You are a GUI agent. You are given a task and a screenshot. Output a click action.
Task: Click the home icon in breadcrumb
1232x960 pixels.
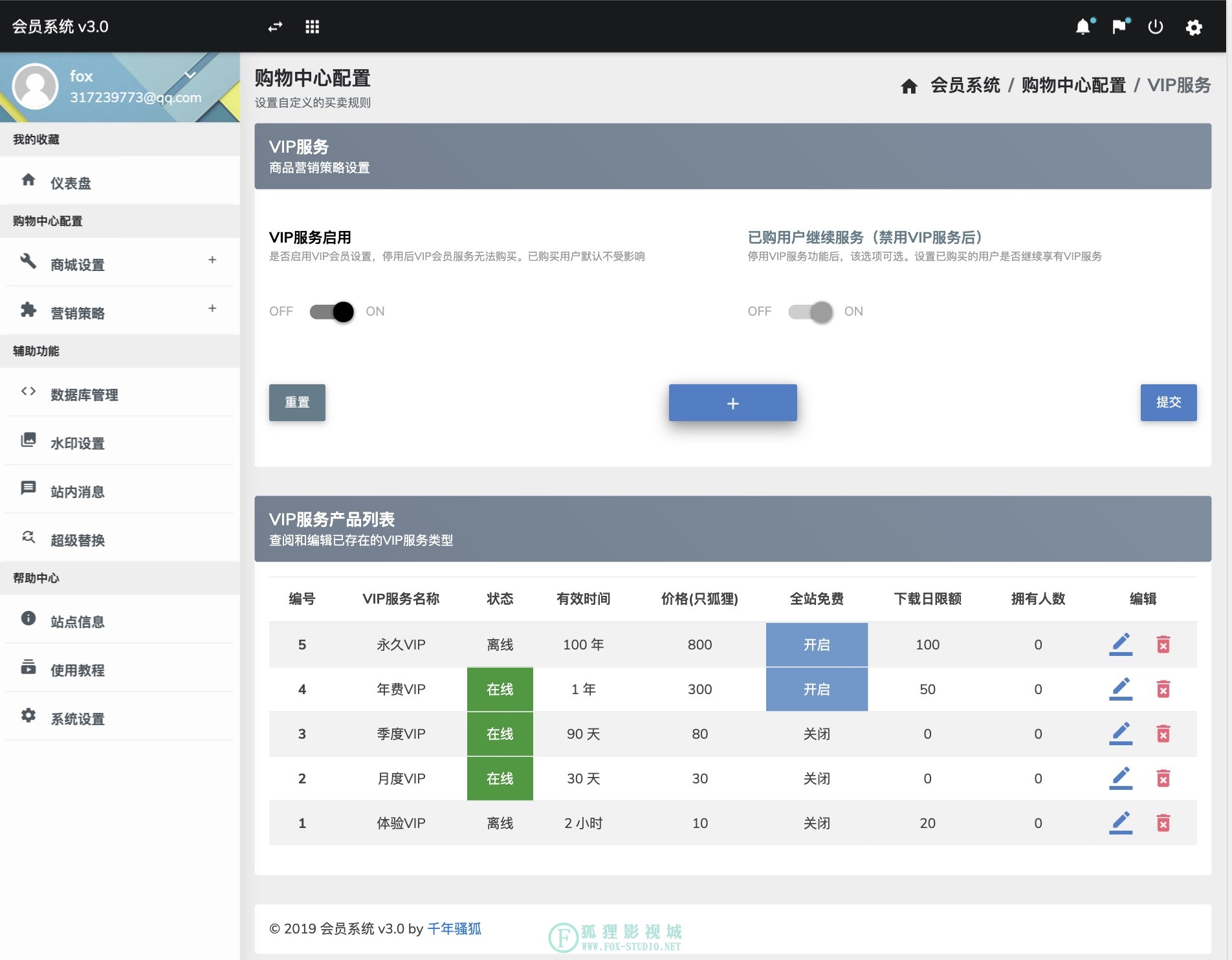(909, 86)
